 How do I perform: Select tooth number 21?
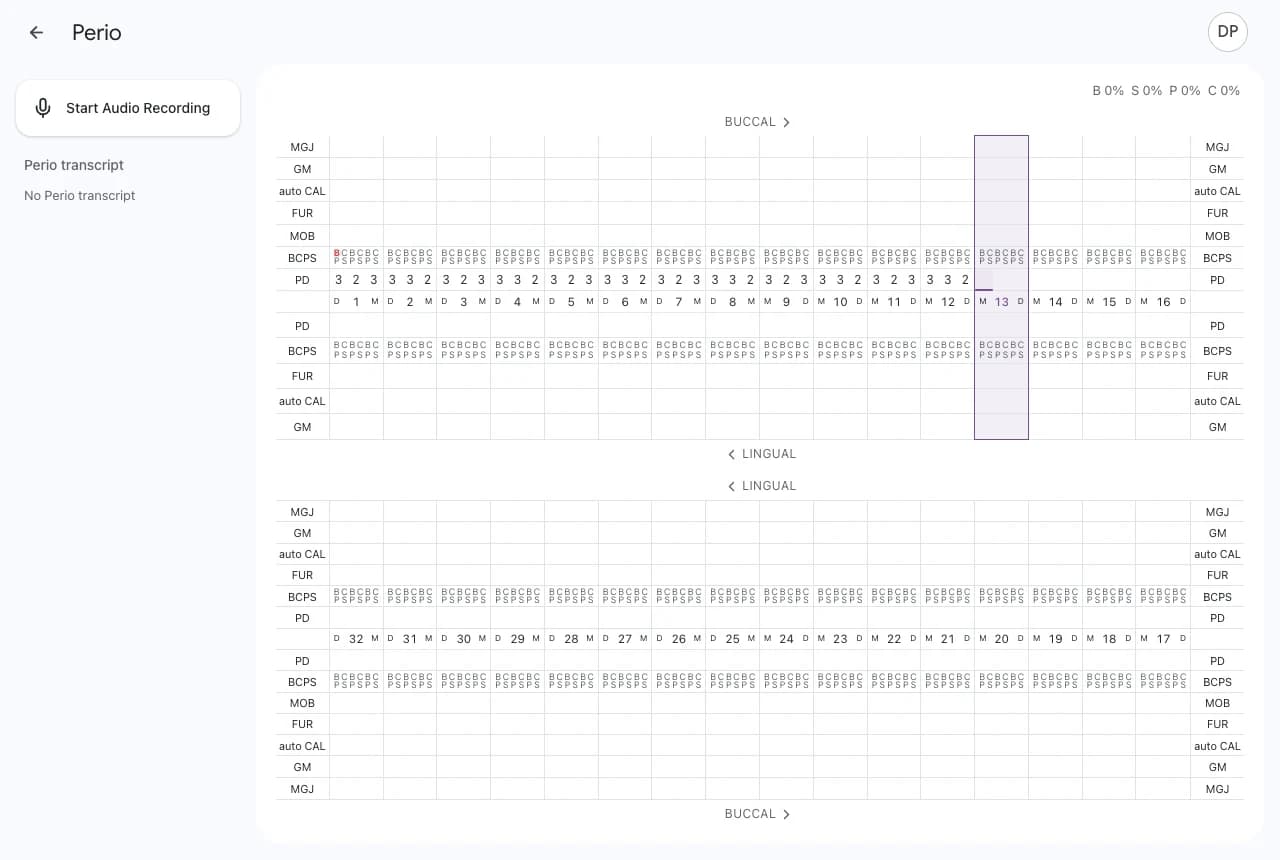coord(948,639)
